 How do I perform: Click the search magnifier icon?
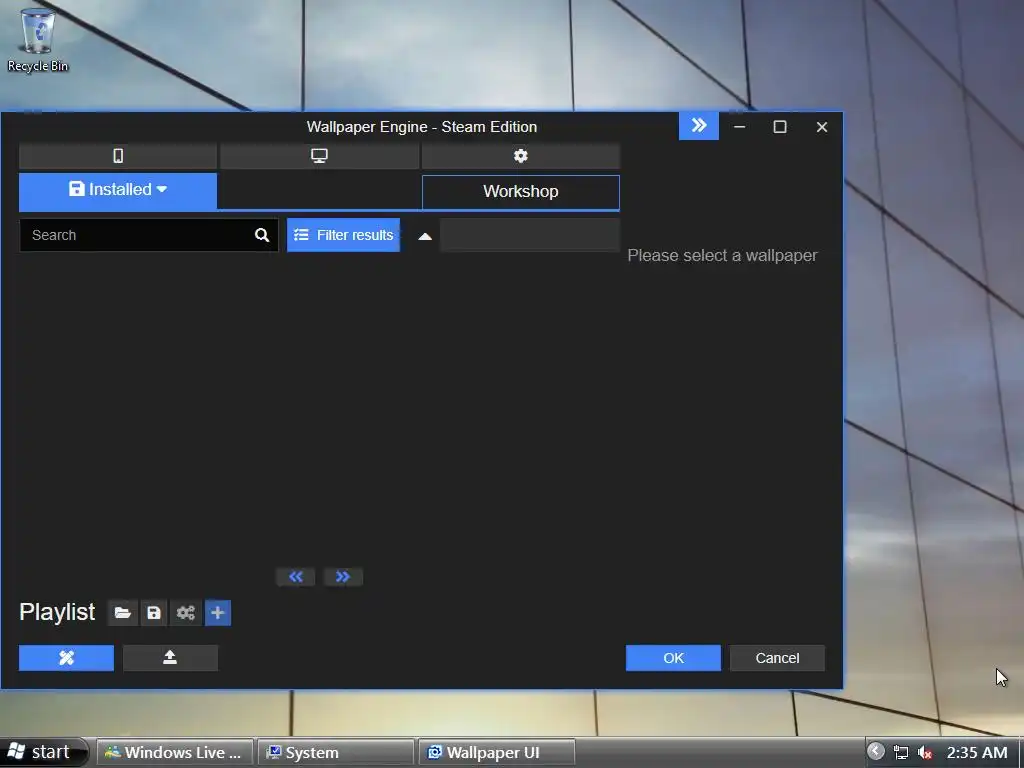262,235
